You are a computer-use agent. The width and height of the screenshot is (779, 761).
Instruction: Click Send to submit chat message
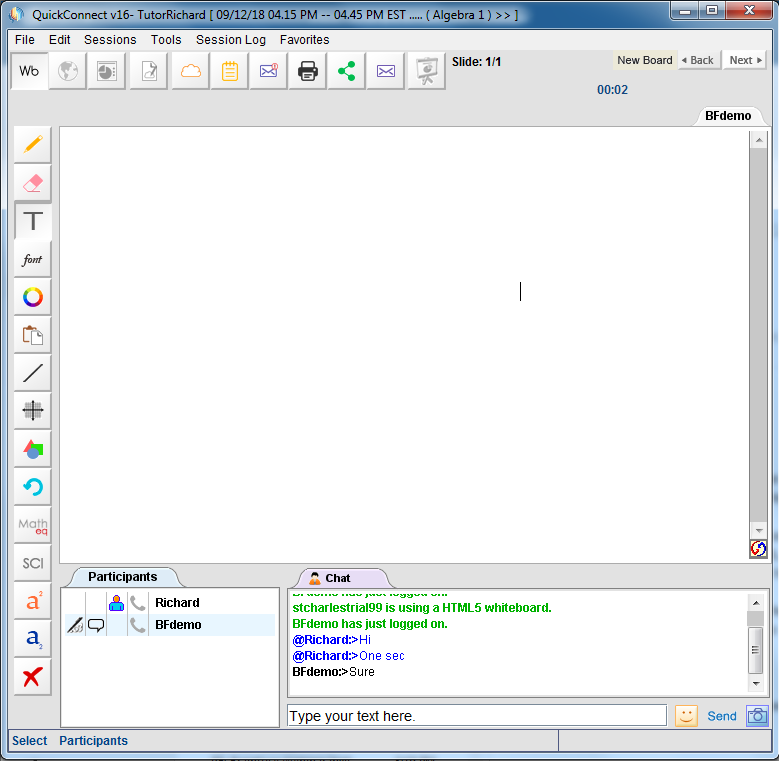pos(721,716)
